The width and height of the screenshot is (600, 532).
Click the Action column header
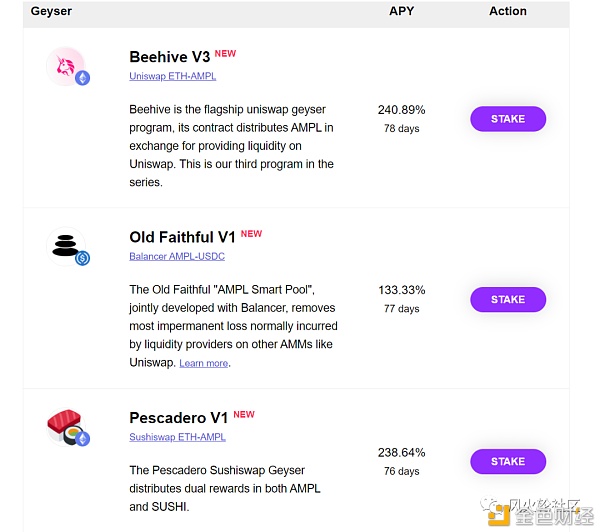pyautogui.click(x=508, y=11)
